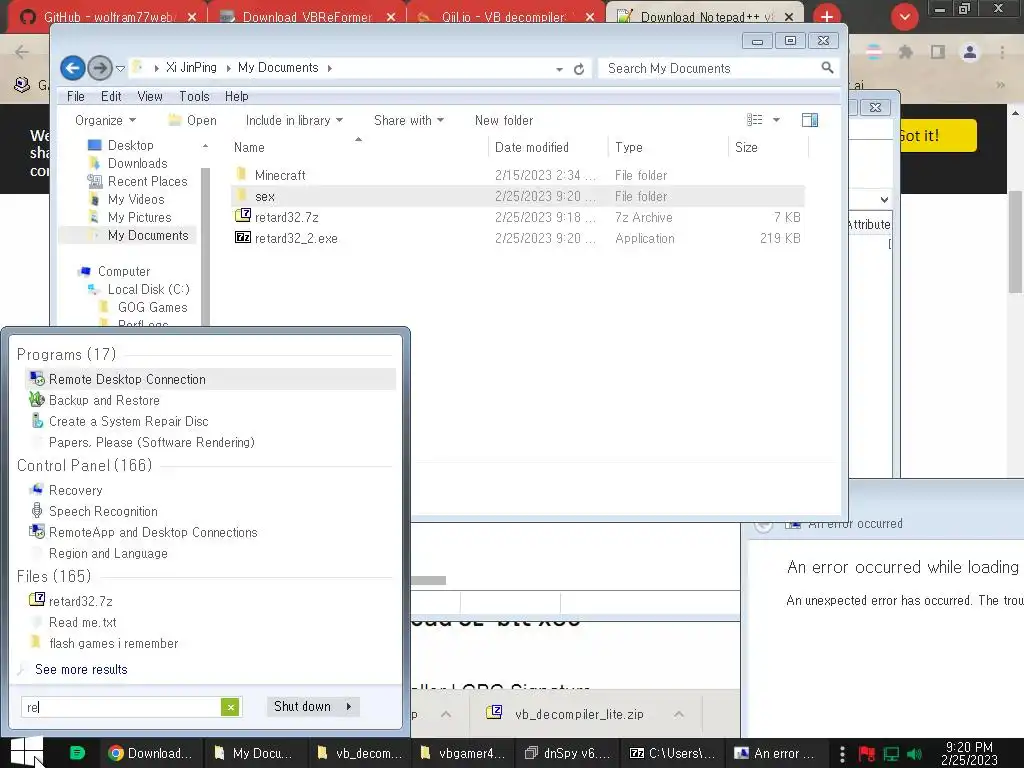Open the Share with dropdown
This screenshot has height=768, width=1024.
(x=409, y=120)
